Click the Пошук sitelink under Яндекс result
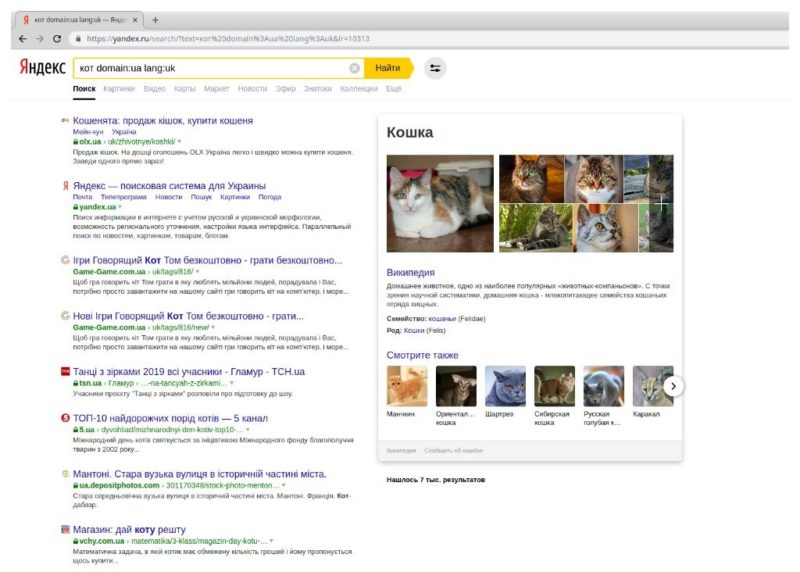 coord(201,197)
